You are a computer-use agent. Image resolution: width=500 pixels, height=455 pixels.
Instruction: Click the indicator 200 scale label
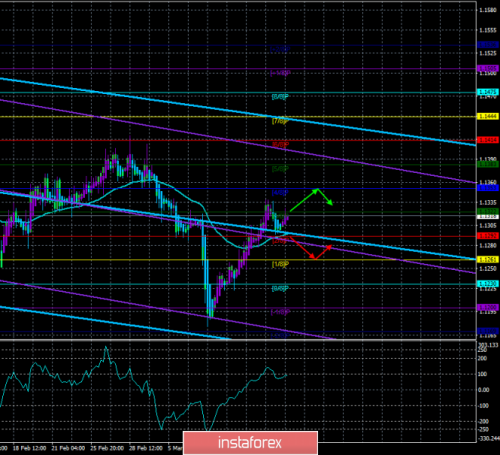pos(482,359)
